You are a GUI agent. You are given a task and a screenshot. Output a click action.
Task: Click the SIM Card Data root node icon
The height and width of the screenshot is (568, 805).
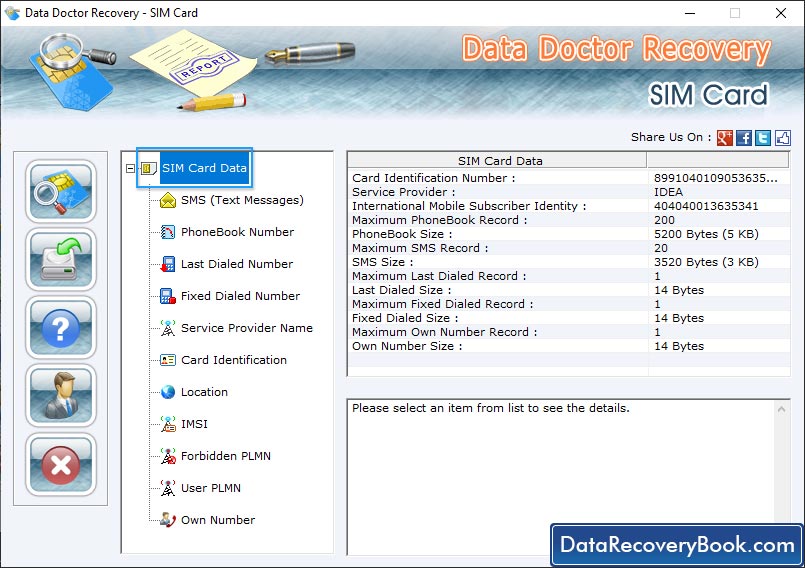point(149,168)
